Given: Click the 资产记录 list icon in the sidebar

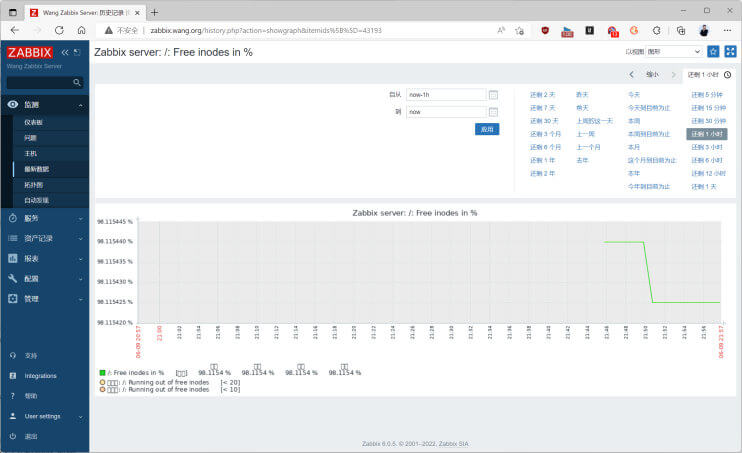Looking at the screenshot, I should pos(13,238).
